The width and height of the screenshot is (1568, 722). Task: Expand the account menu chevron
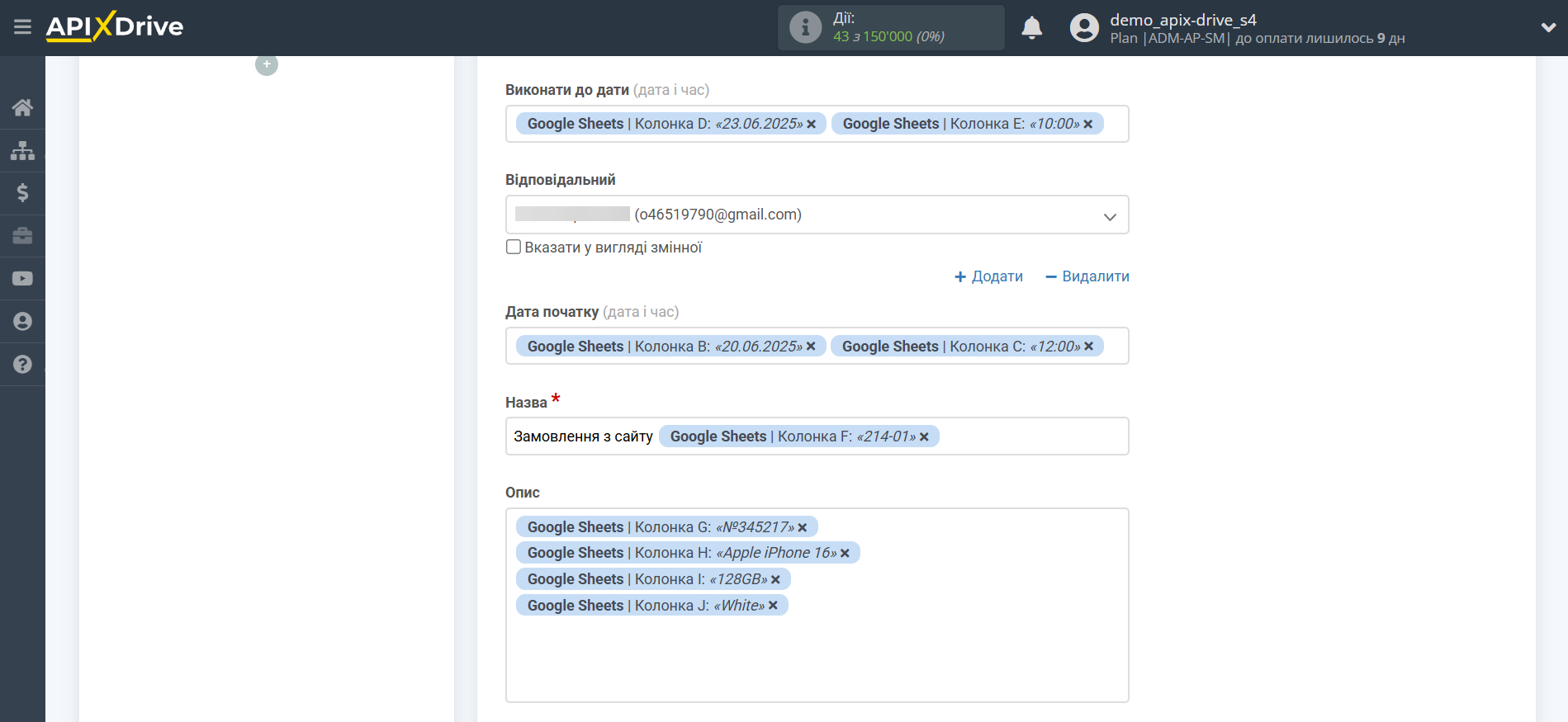pos(1548,27)
